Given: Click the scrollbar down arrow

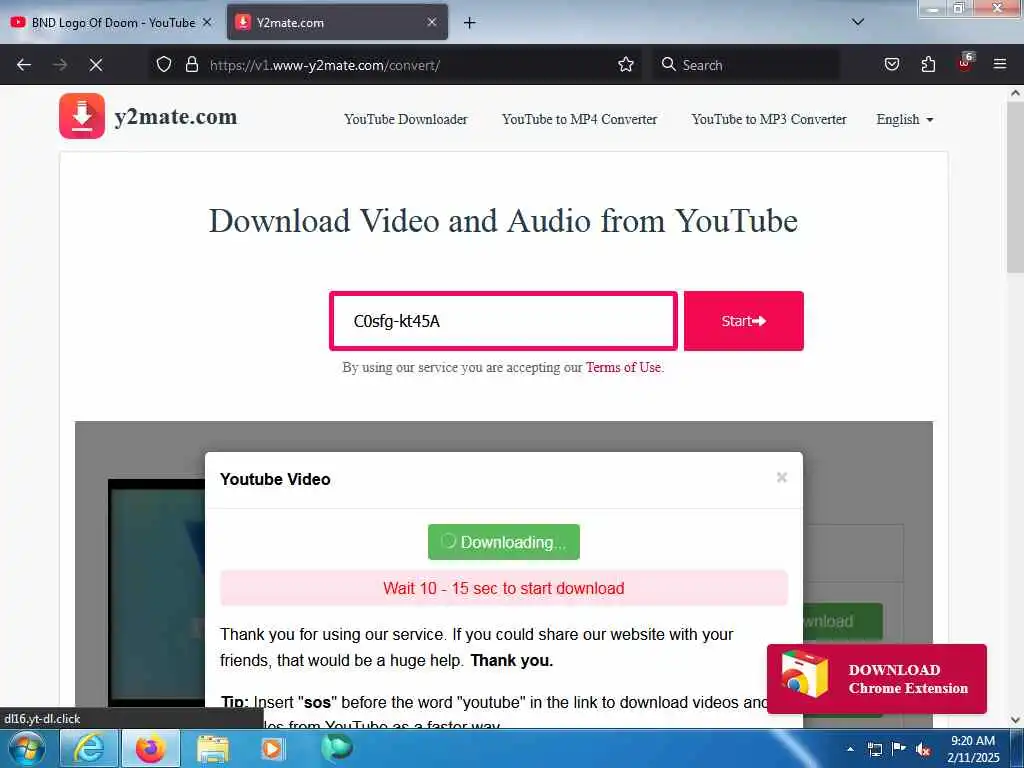Looking at the screenshot, I should 1015,720.
